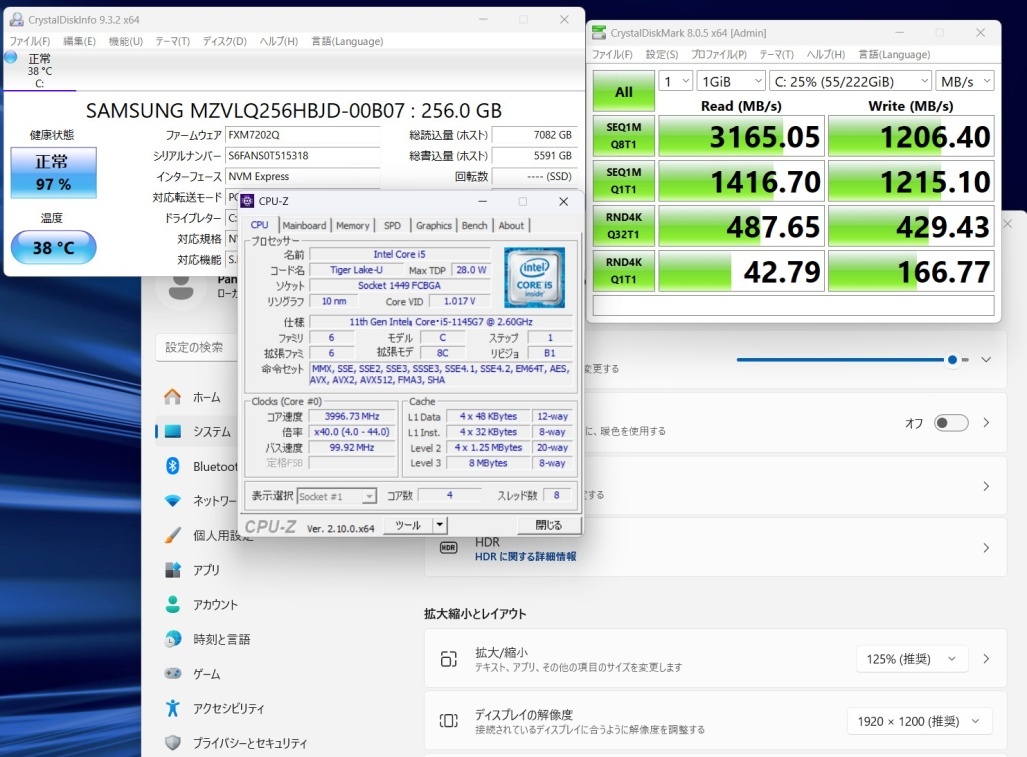Screen dimensions: 1027x757
Task: Switch to the SPD tab in CPU-Z
Action: pos(392,225)
